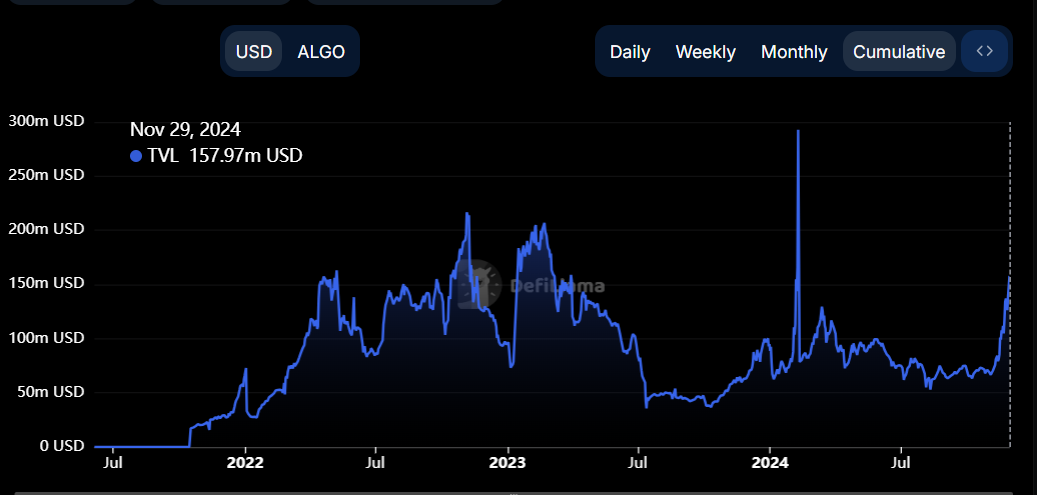
Task: Click the TVL legend dot
Action: (x=136, y=156)
